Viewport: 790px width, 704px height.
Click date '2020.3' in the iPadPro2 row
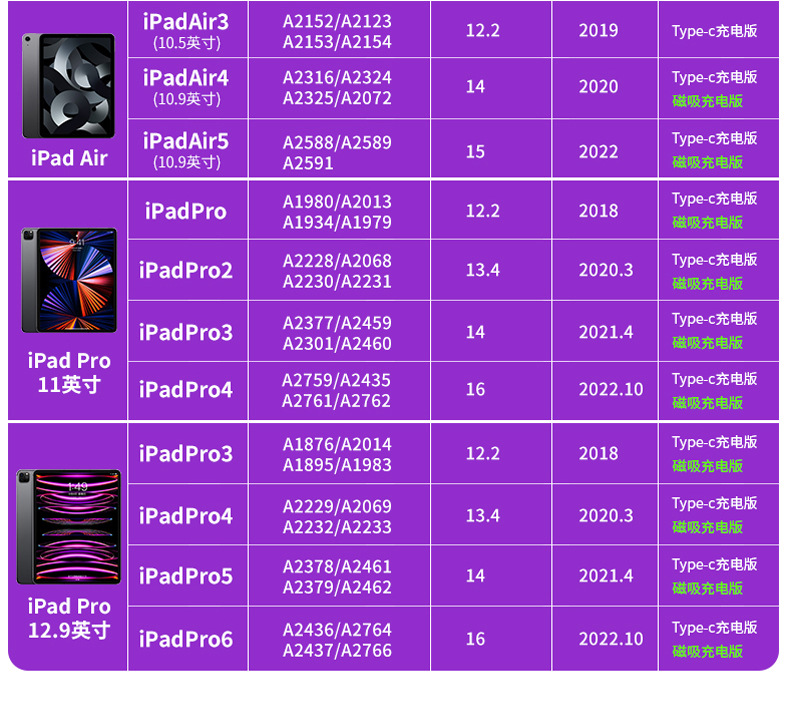click(x=606, y=270)
